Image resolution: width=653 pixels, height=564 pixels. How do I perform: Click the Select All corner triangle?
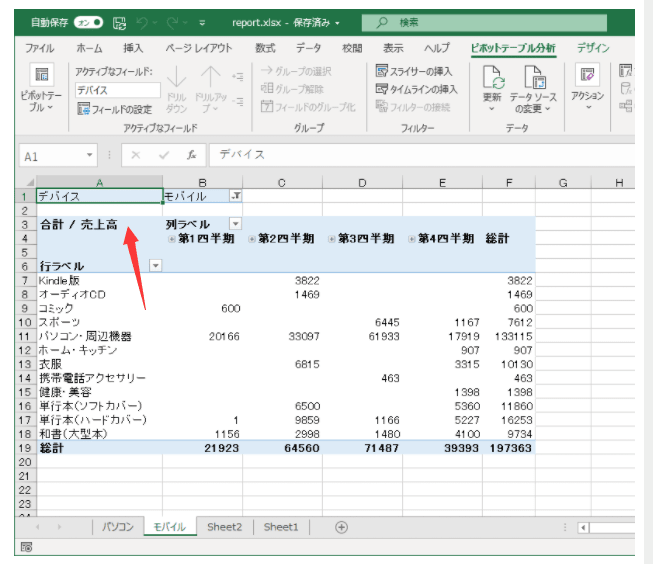tap(29, 182)
